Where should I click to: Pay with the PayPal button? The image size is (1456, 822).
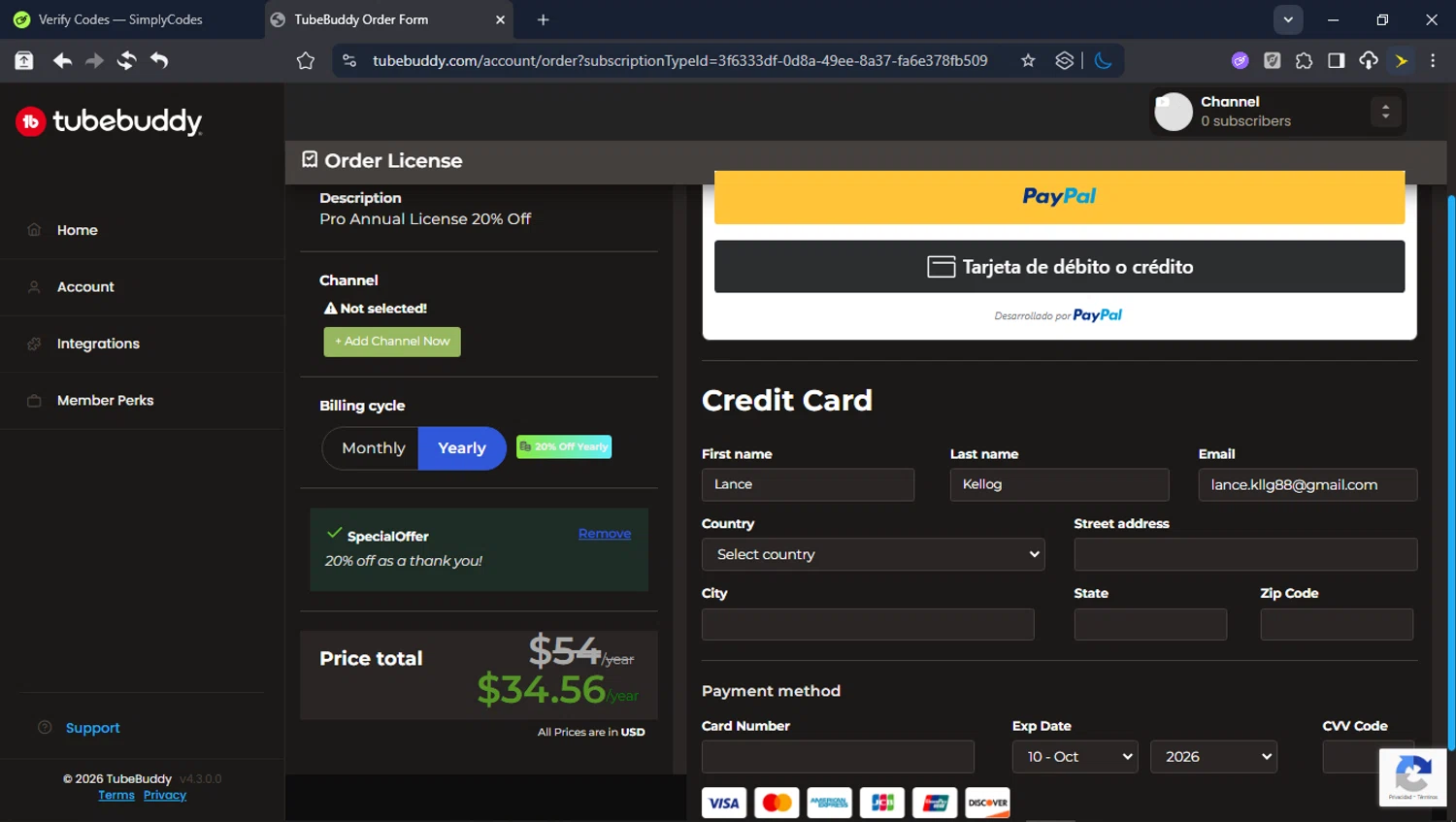pyautogui.click(x=1059, y=197)
